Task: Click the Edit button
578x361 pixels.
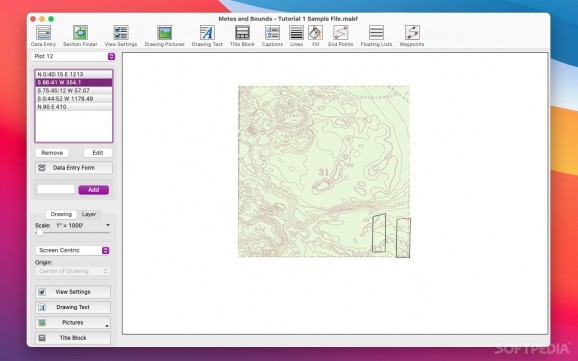Action: click(98, 153)
